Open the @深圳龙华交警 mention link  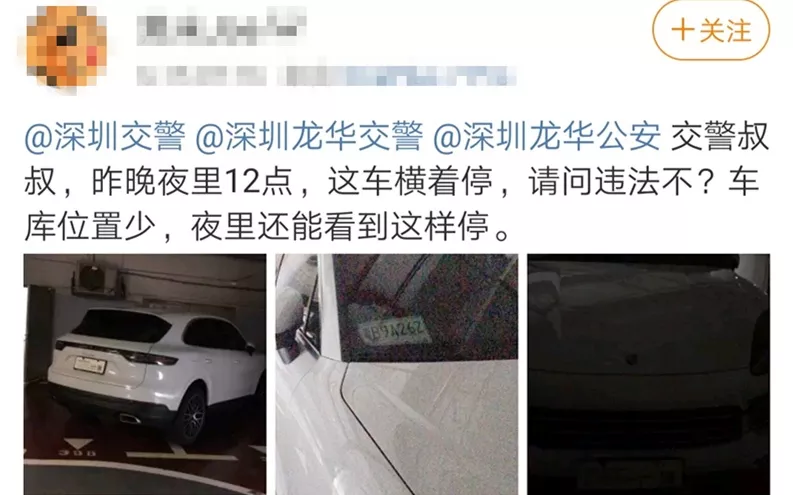(309, 137)
